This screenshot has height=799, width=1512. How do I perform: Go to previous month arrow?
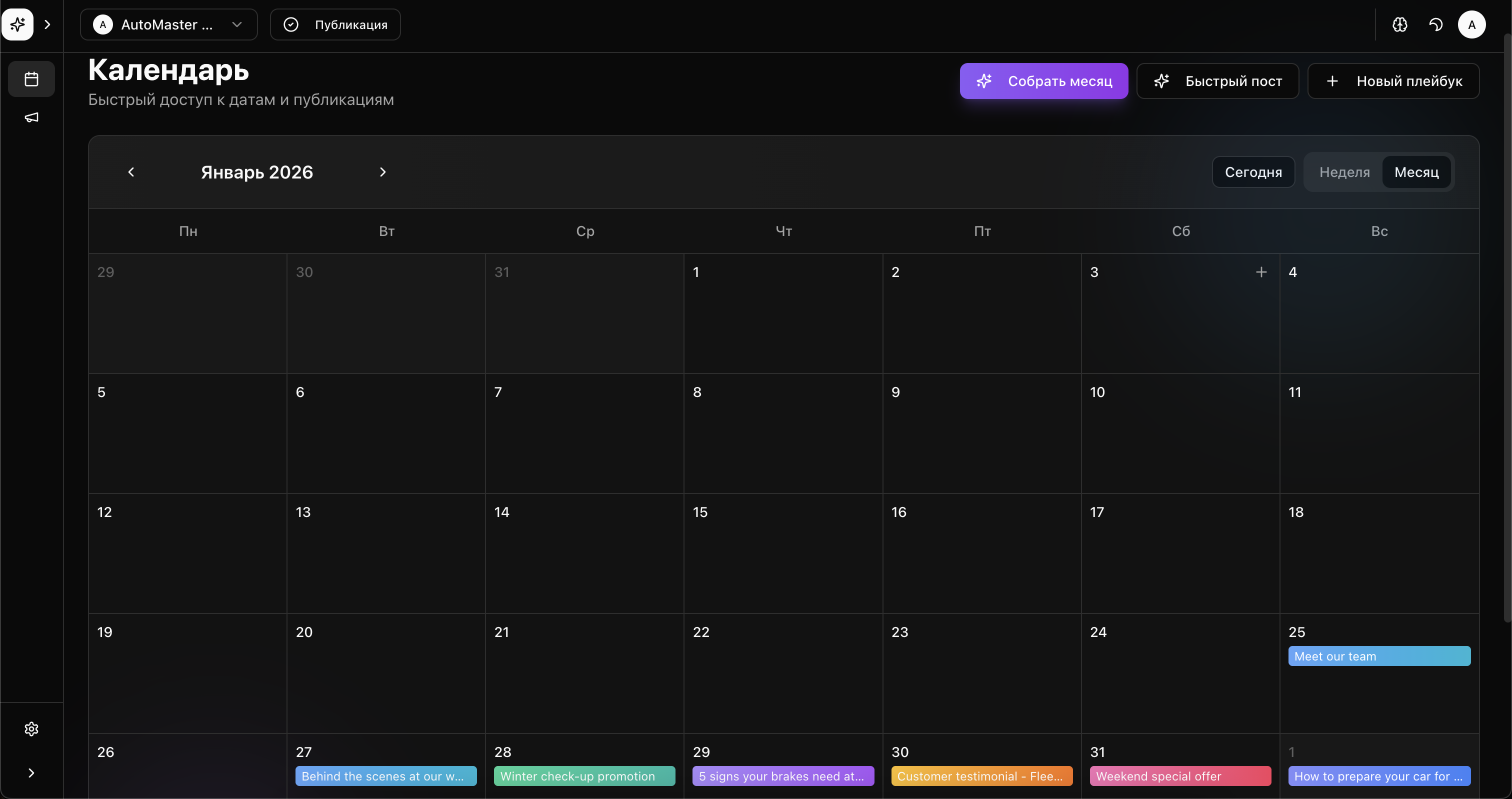coord(131,172)
